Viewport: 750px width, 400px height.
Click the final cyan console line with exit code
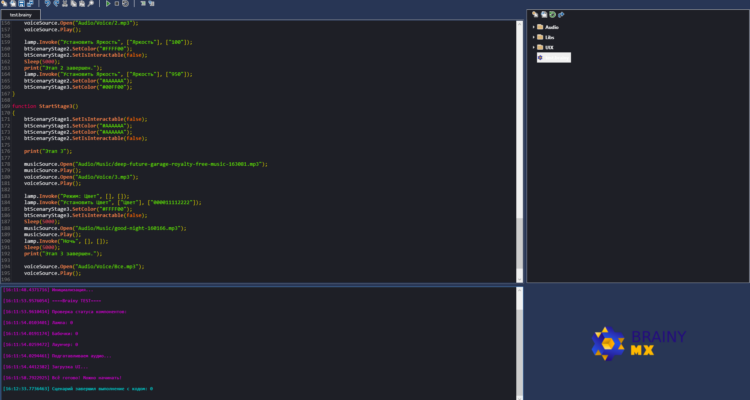coord(77,389)
